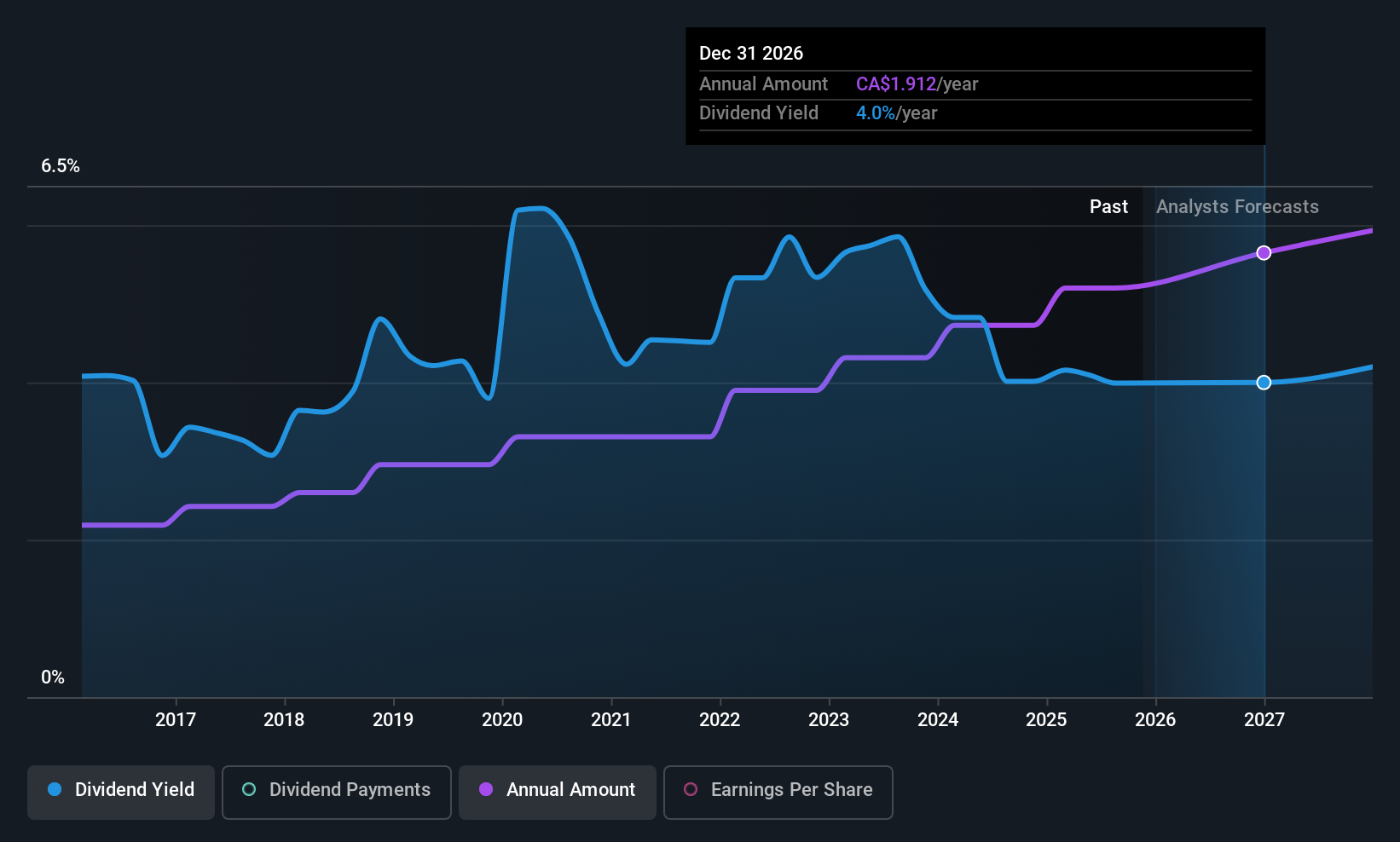Viewport: 1400px width, 842px height.
Task: Click the Earnings Per Share legend circle
Action: click(x=691, y=790)
